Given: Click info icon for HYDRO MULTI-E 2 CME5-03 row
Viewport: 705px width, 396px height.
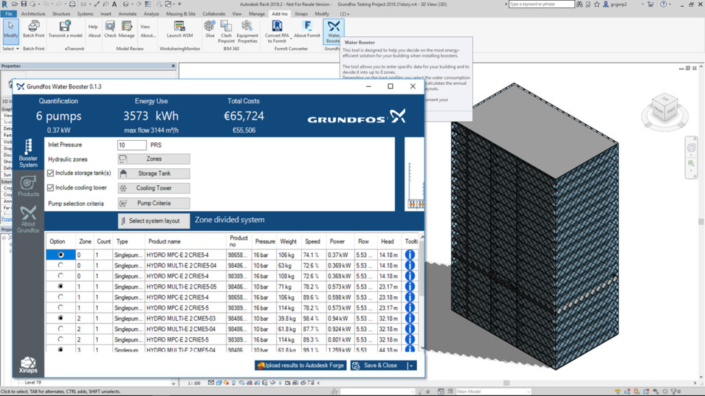Looking at the screenshot, I should coord(410,318).
